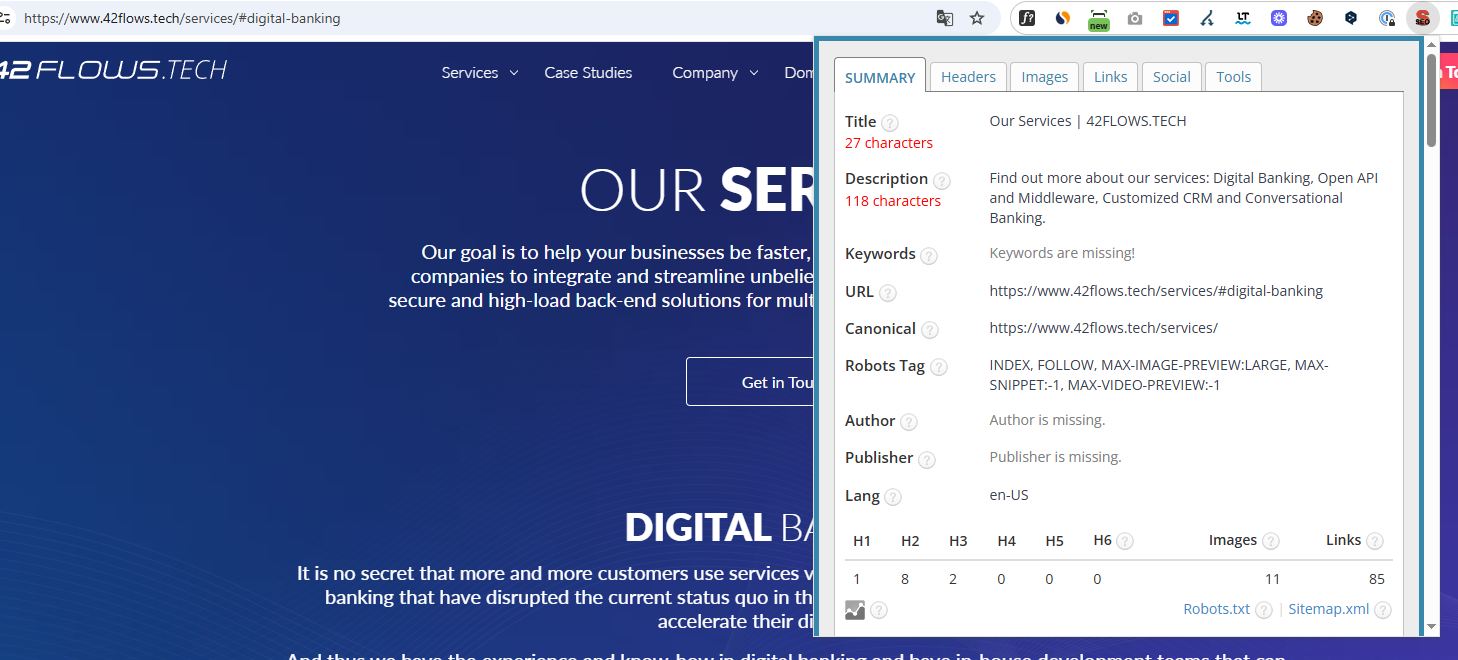Click the help icon next to Robots Tag
This screenshot has width=1458, height=660.
pyautogui.click(x=939, y=367)
